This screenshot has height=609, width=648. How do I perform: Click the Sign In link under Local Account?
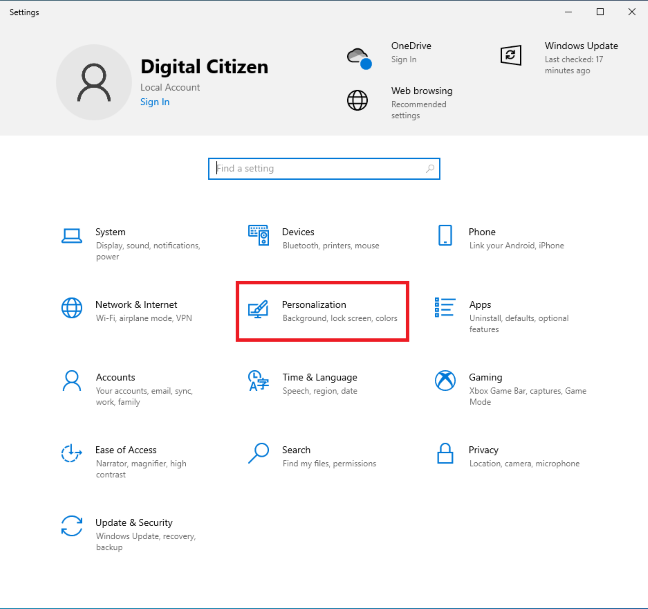pos(155,102)
